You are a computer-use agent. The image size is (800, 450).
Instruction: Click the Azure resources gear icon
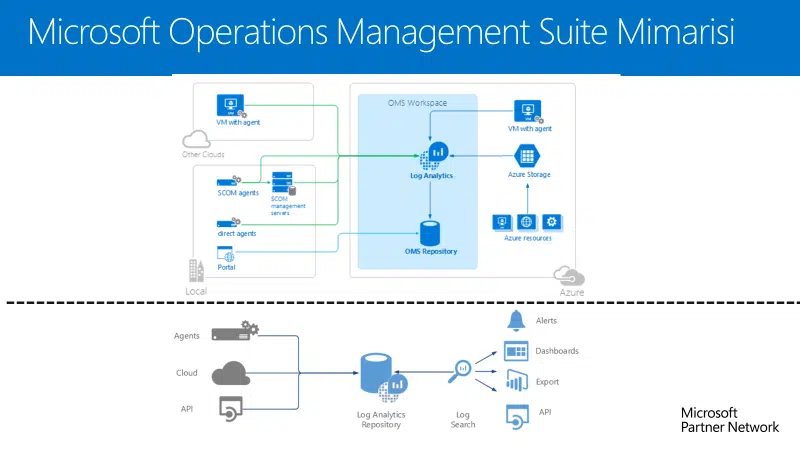(x=552, y=222)
